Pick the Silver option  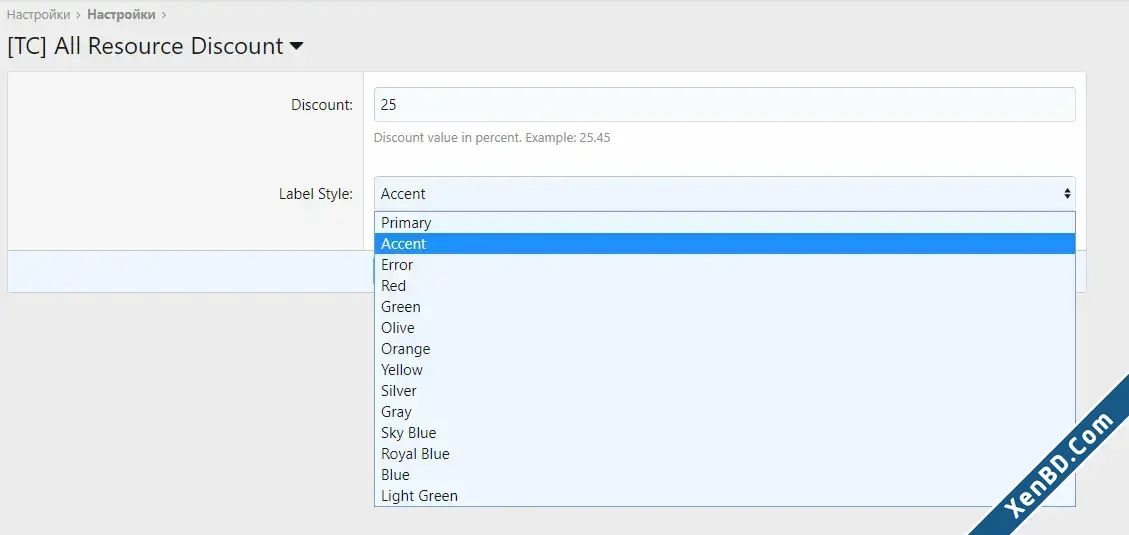[724, 390]
